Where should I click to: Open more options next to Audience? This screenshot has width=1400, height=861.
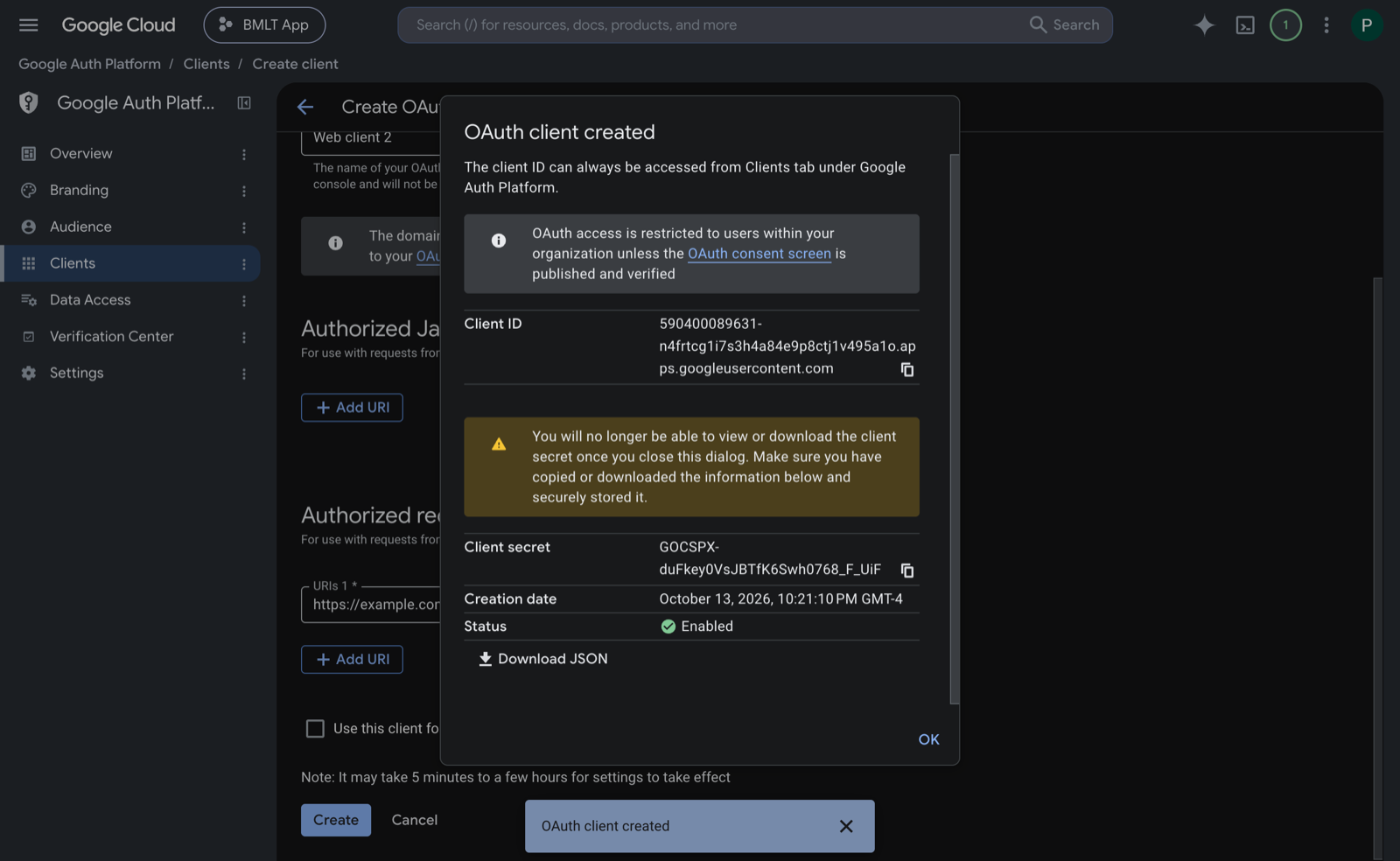coord(244,228)
